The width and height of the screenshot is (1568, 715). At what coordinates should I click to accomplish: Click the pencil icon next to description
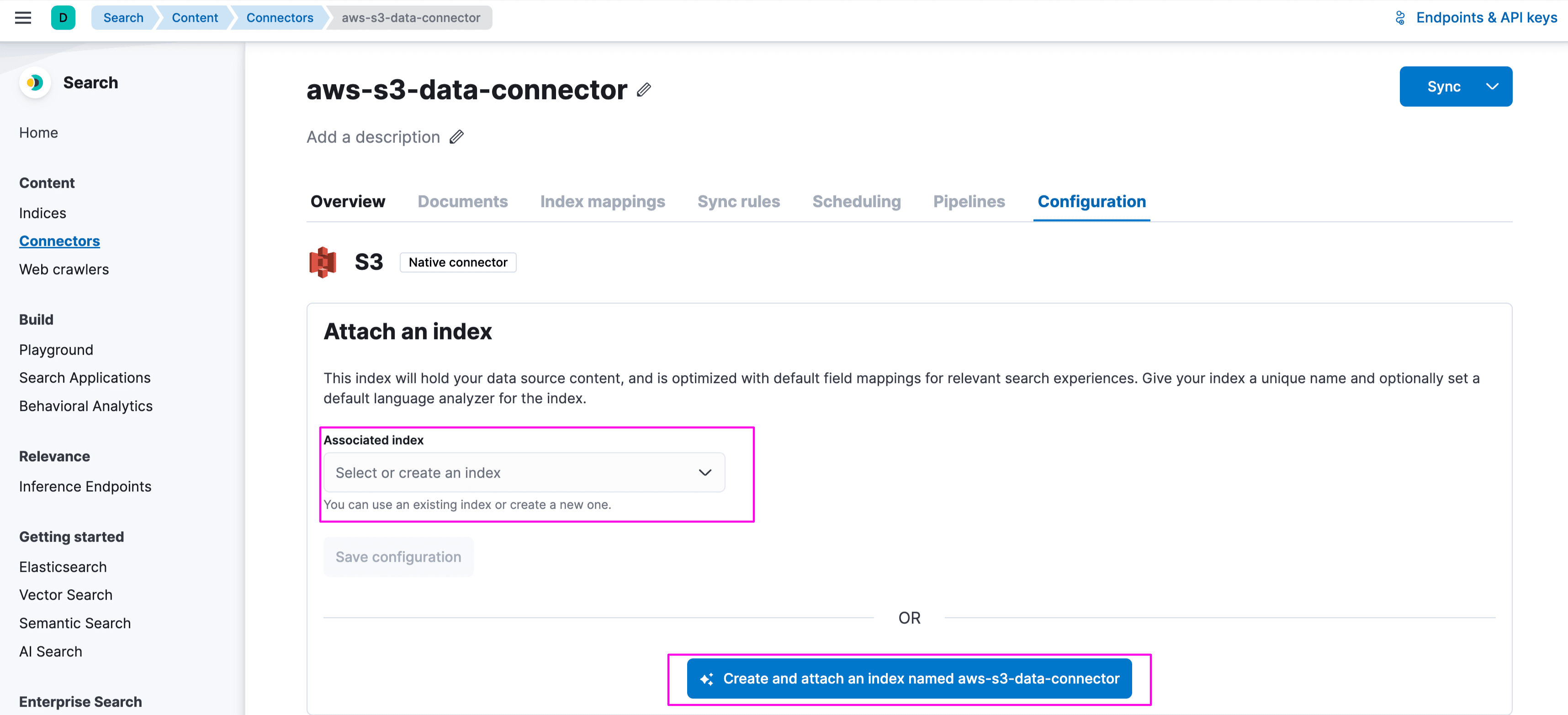coord(456,137)
